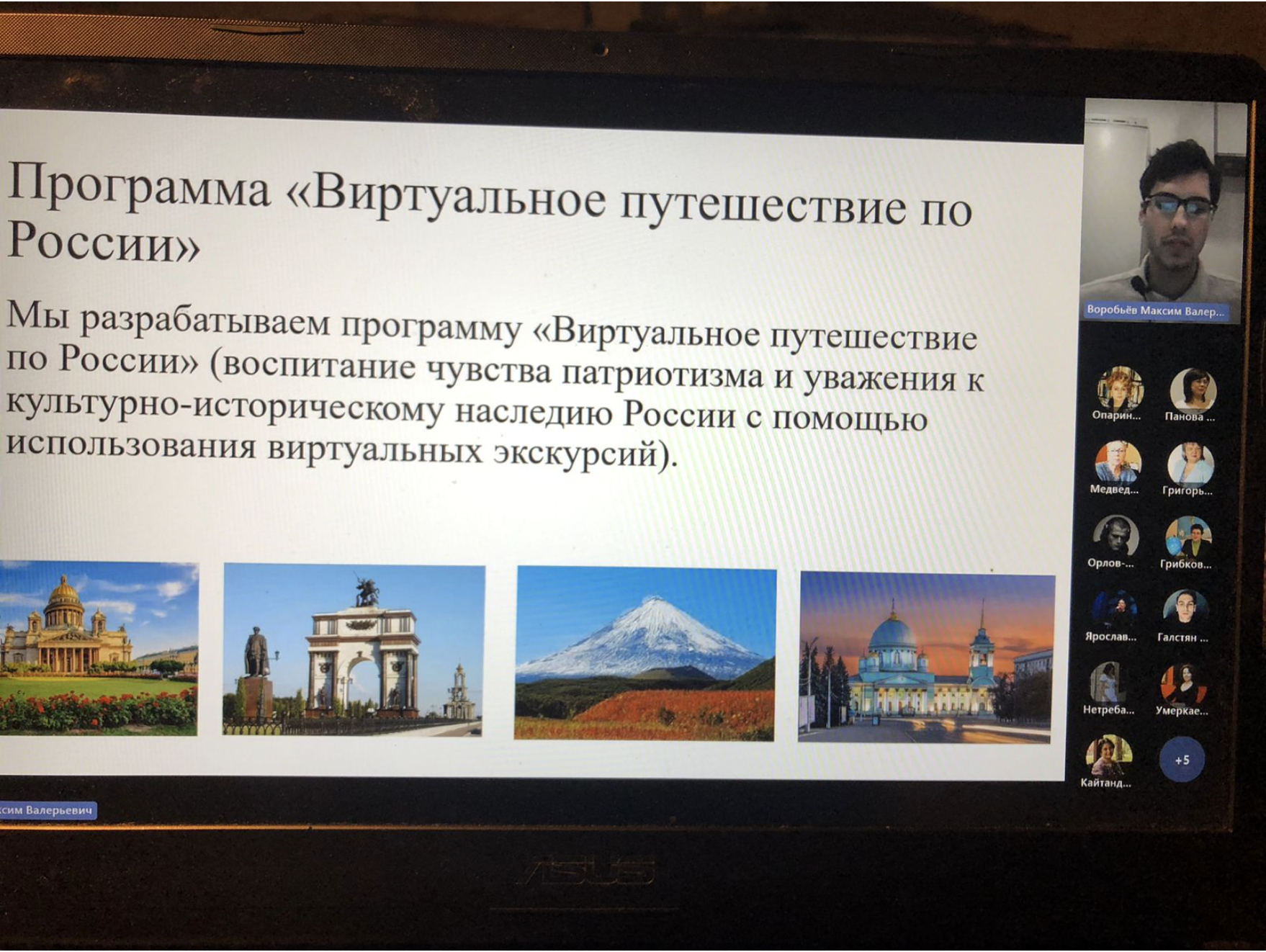Open the full participant list via +5 button
The width and height of the screenshot is (1266, 952).
click(1184, 759)
